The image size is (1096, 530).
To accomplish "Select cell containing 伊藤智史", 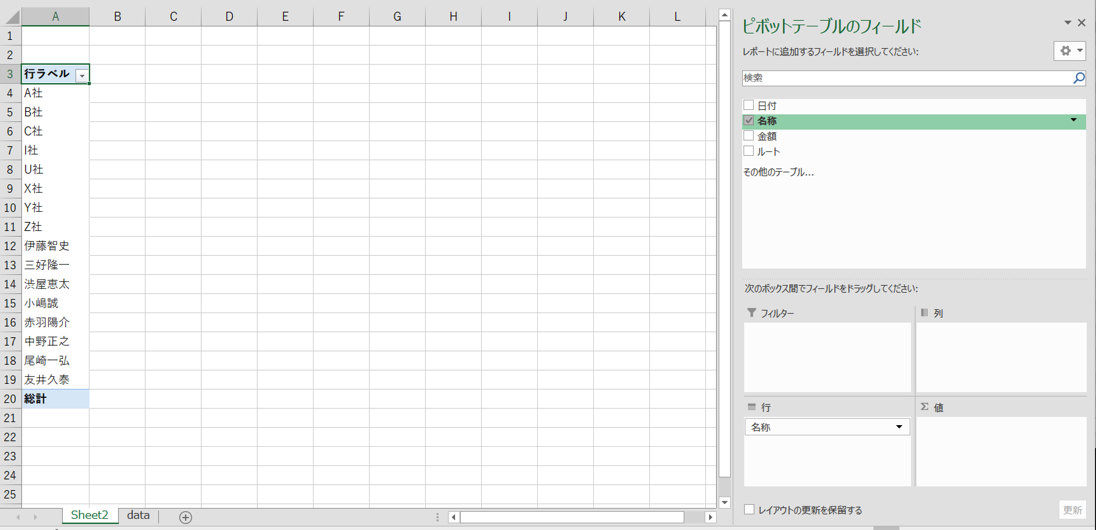I will 55,246.
